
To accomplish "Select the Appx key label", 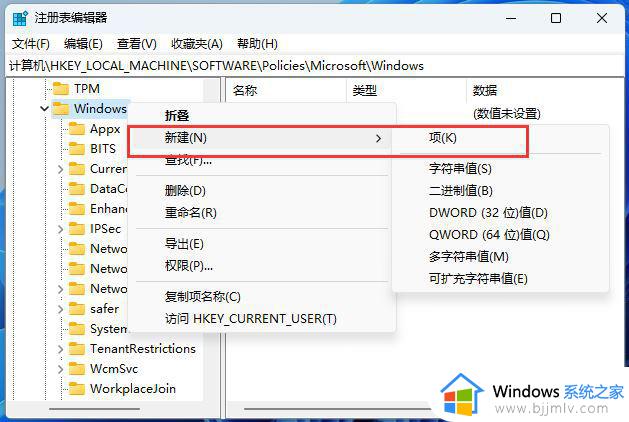I will [105, 129].
